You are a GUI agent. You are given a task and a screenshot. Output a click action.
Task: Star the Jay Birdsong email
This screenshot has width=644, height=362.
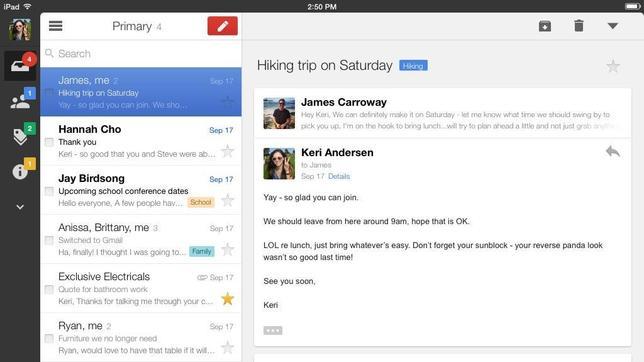pyautogui.click(x=227, y=201)
